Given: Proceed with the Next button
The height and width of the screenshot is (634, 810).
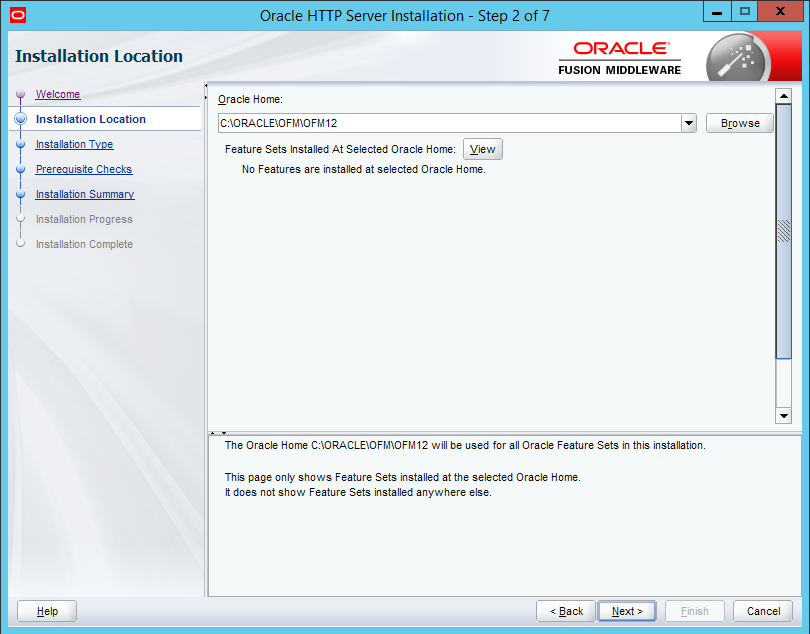Looking at the screenshot, I should (x=626, y=611).
